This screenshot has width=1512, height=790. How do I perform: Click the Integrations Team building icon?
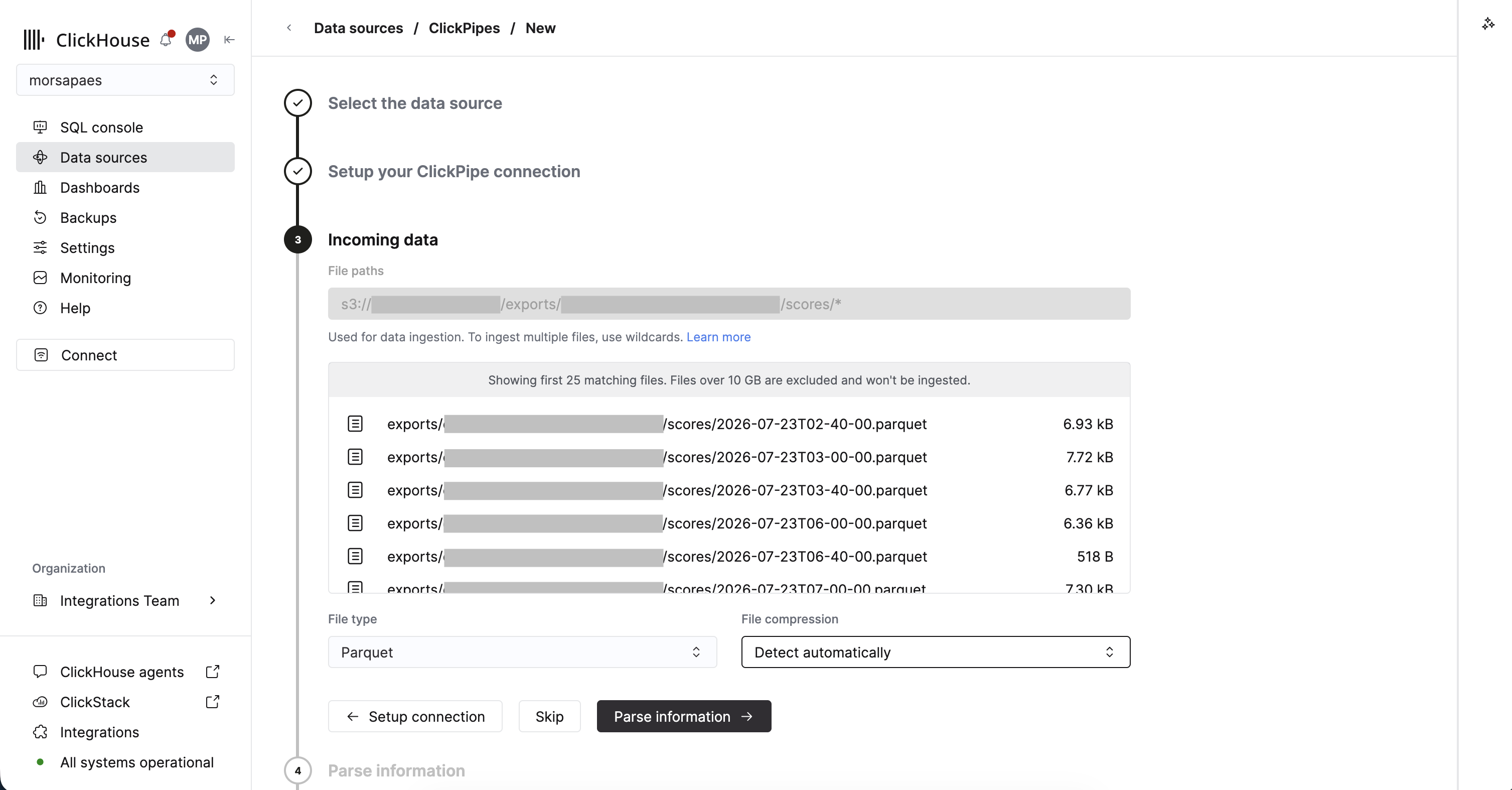click(40, 600)
